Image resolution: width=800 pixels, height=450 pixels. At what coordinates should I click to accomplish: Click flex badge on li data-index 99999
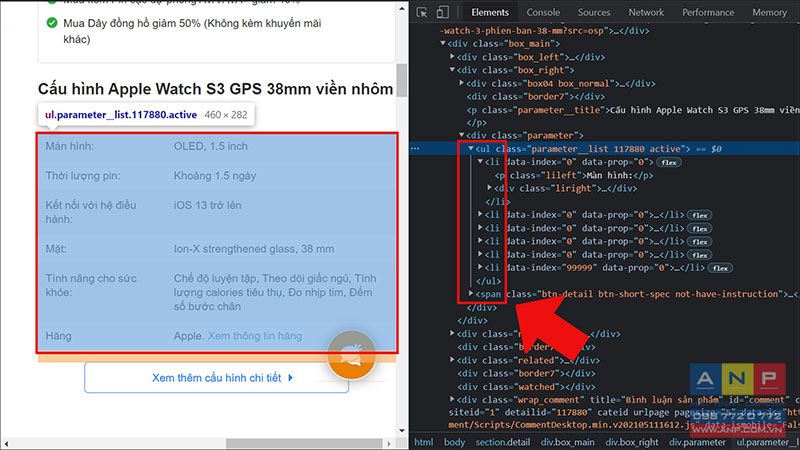click(720, 268)
